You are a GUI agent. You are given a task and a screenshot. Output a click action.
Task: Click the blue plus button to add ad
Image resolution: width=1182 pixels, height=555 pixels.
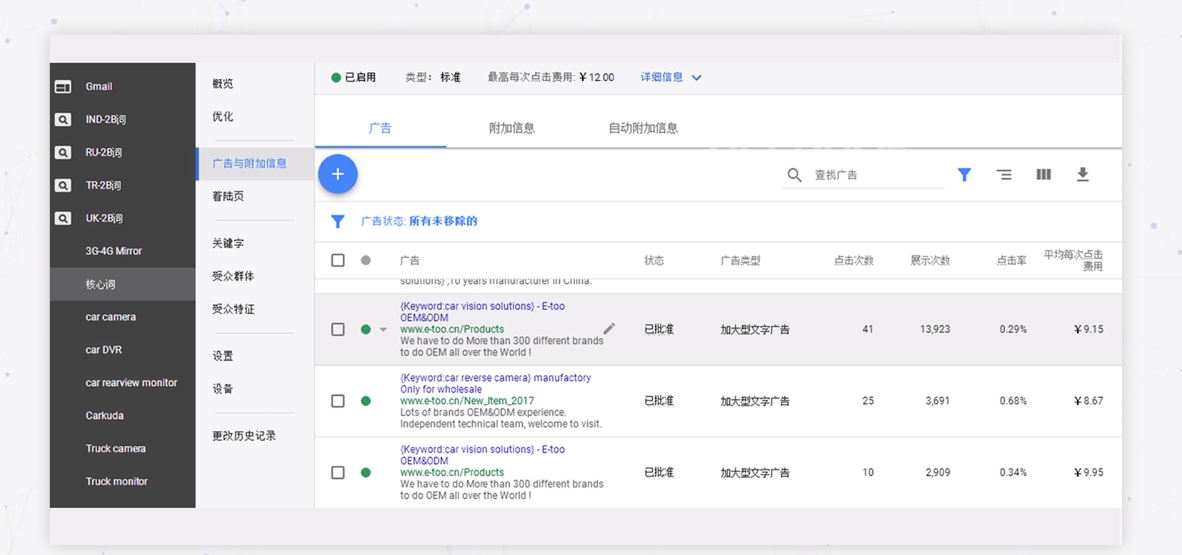click(338, 174)
